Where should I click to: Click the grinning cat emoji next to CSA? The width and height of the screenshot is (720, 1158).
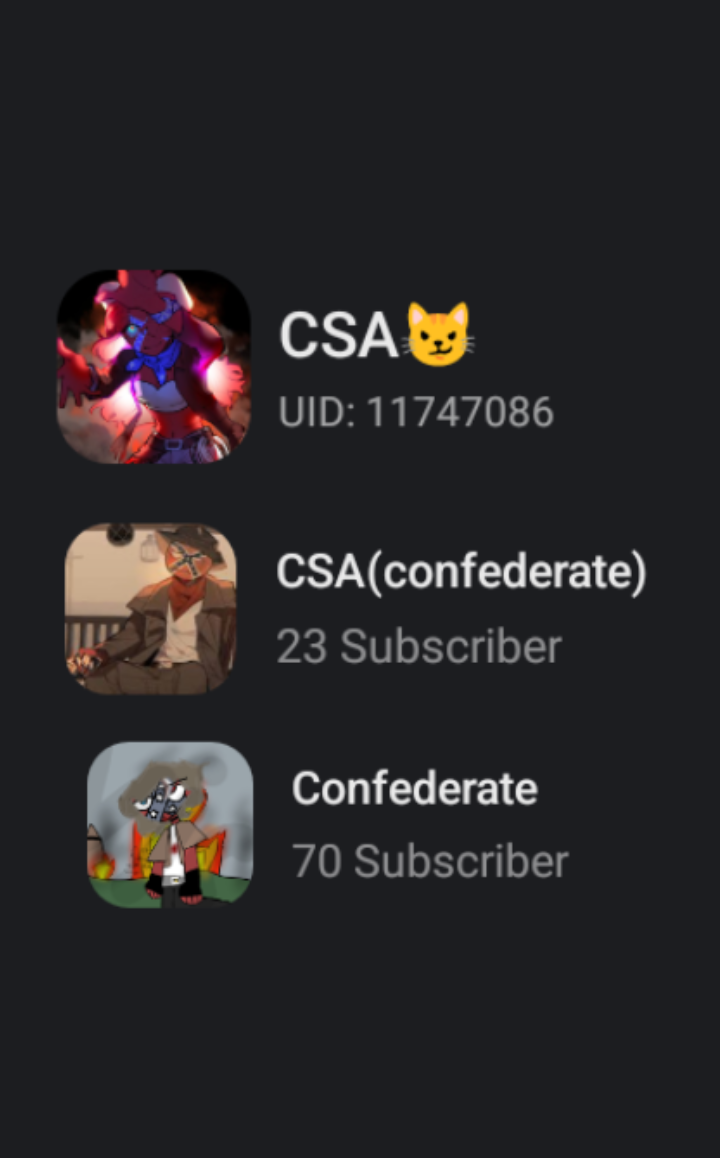pos(439,335)
